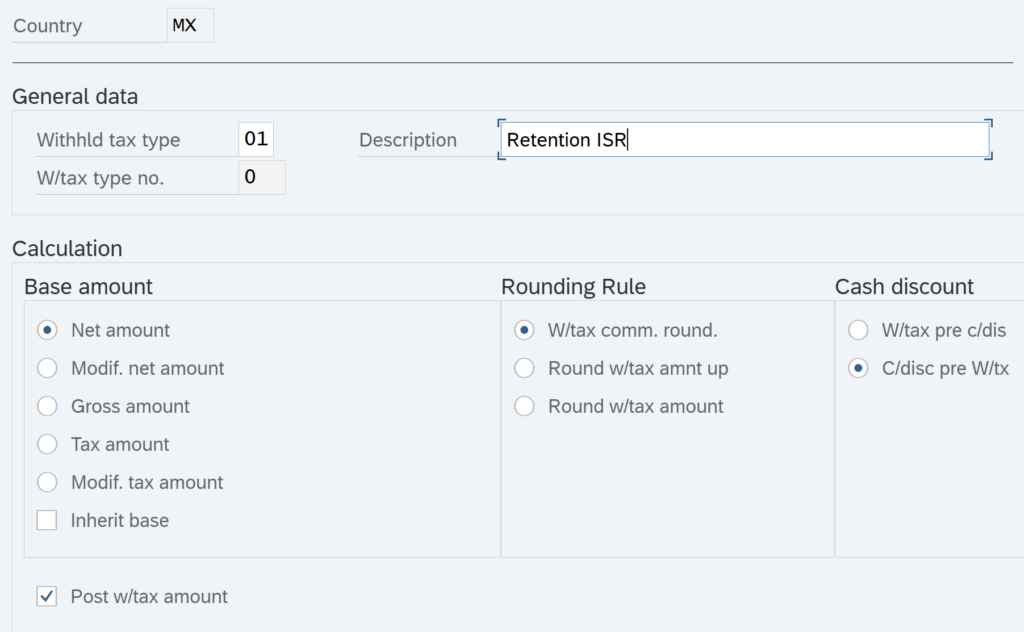Toggle the Post w/tax amount checkbox

47,597
